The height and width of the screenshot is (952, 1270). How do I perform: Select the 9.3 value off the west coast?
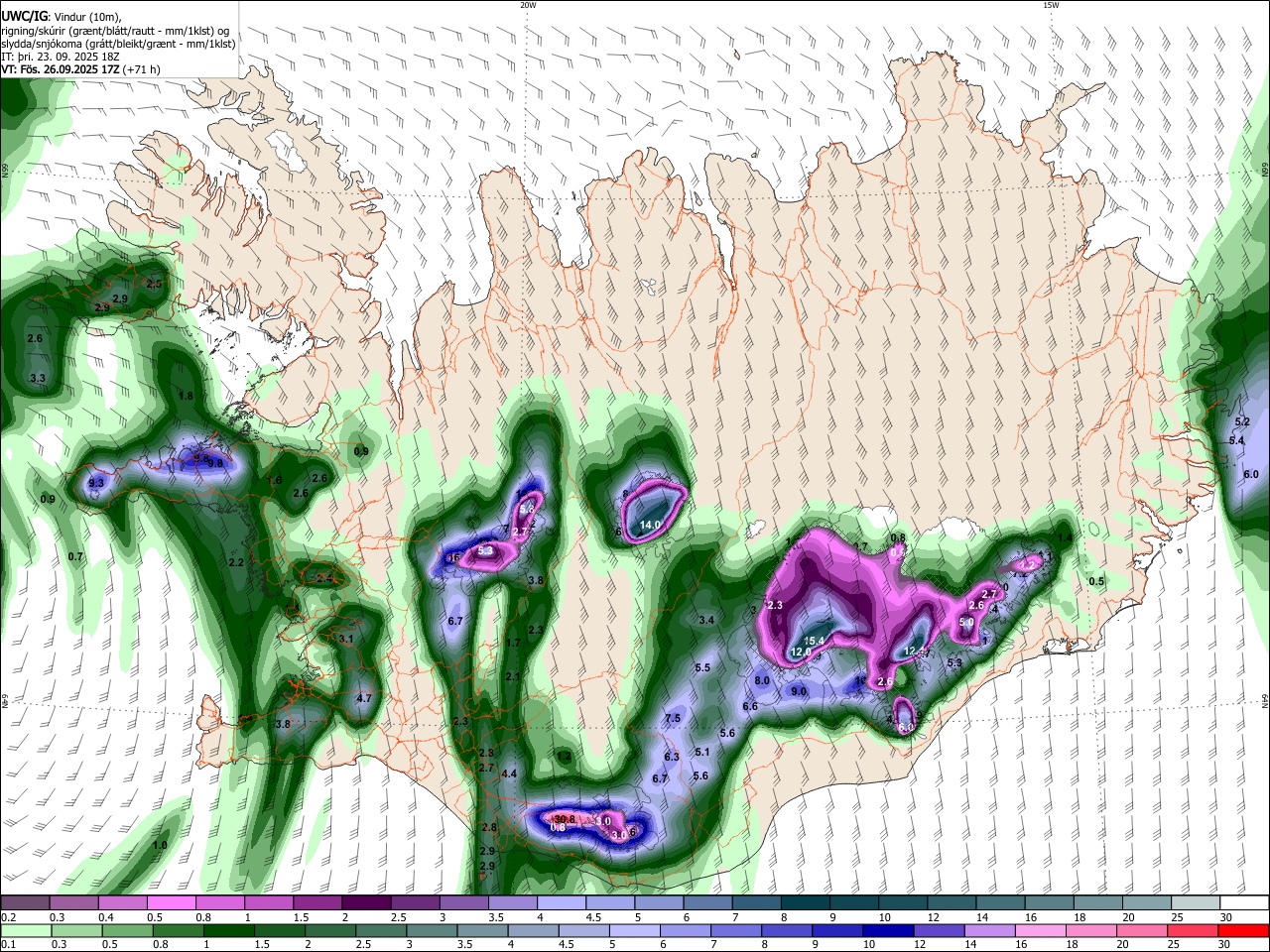pyautogui.click(x=96, y=483)
